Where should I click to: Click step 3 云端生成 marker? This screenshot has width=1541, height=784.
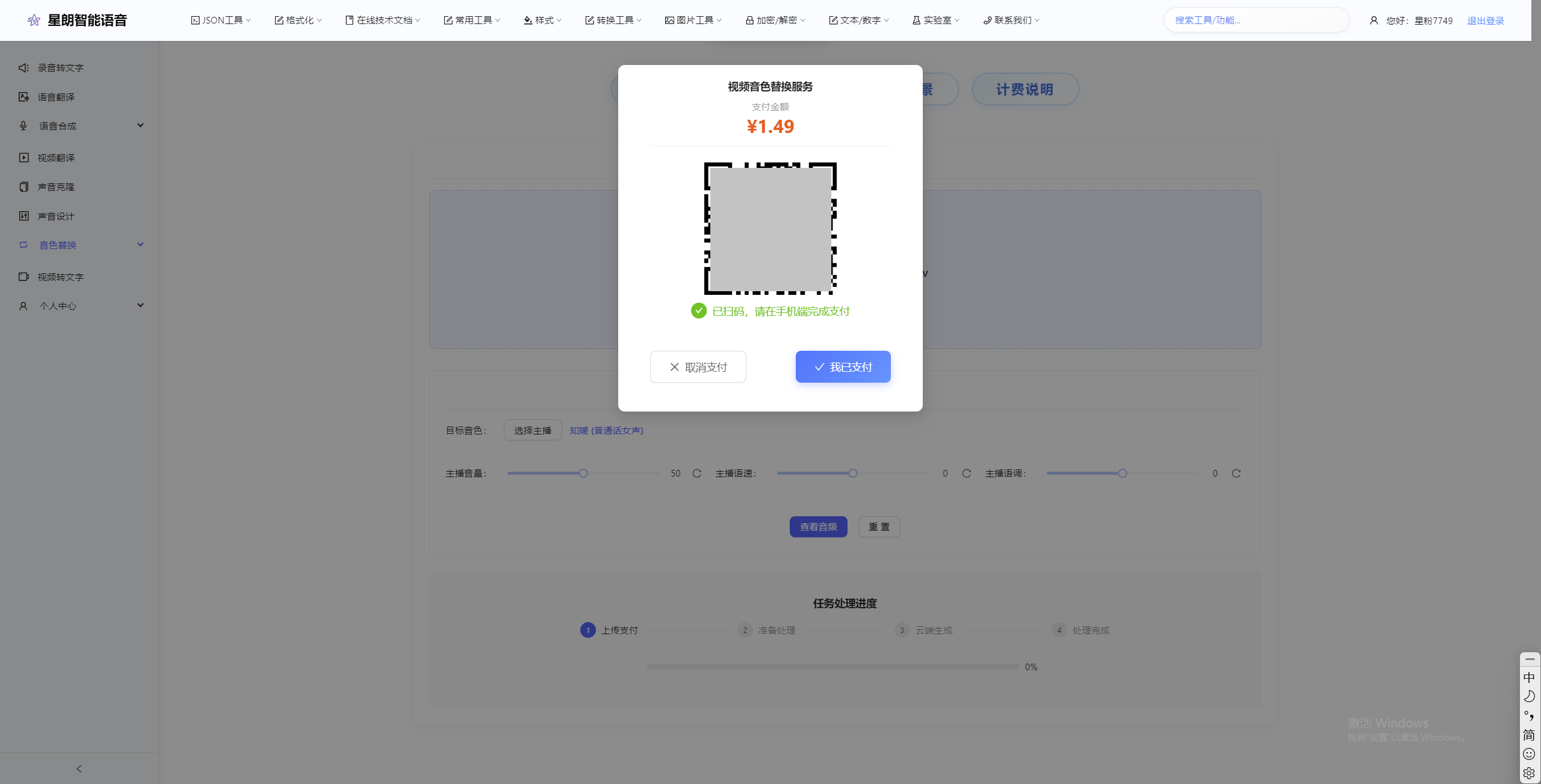point(902,630)
